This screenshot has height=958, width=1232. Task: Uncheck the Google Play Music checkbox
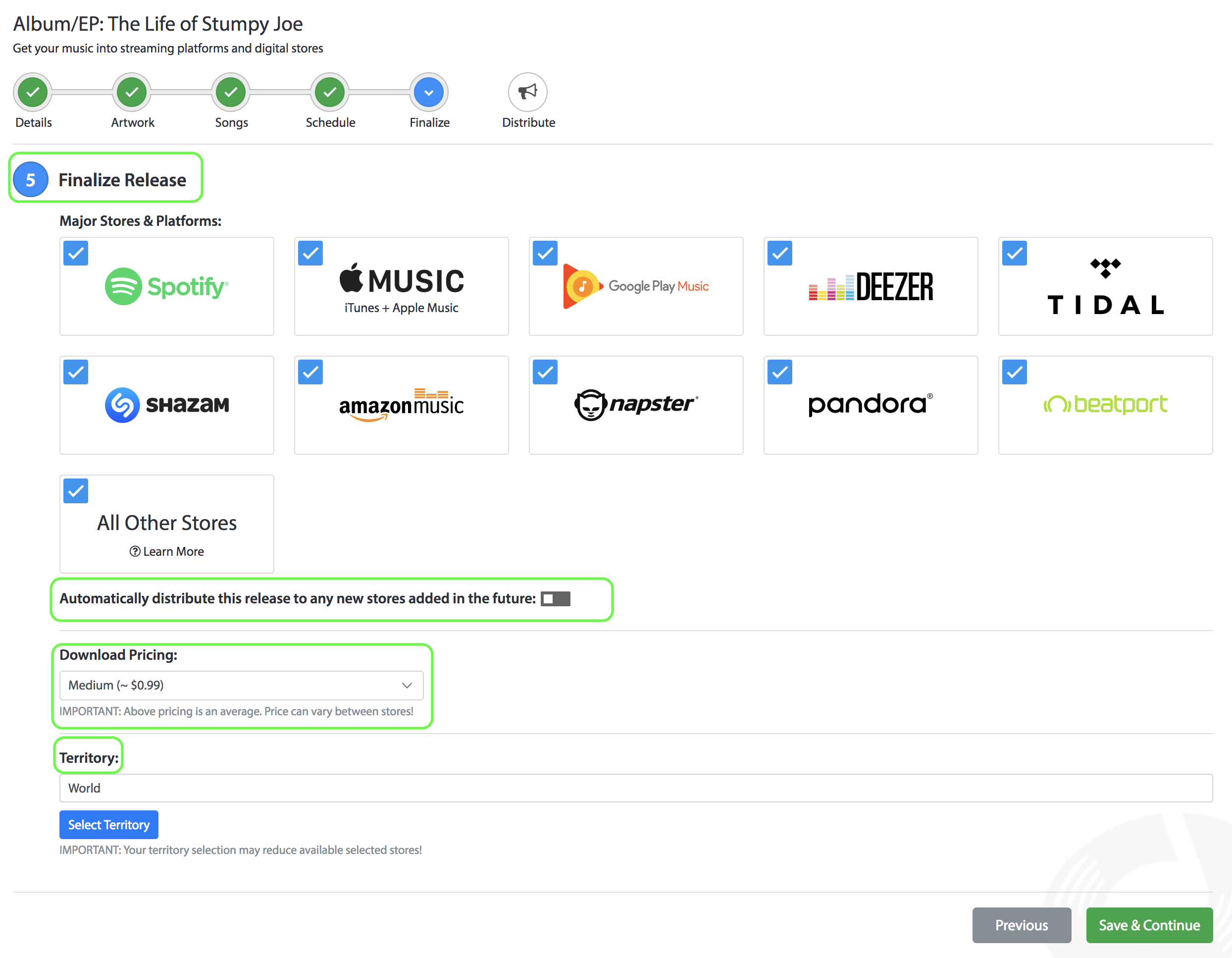click(545, 253)
